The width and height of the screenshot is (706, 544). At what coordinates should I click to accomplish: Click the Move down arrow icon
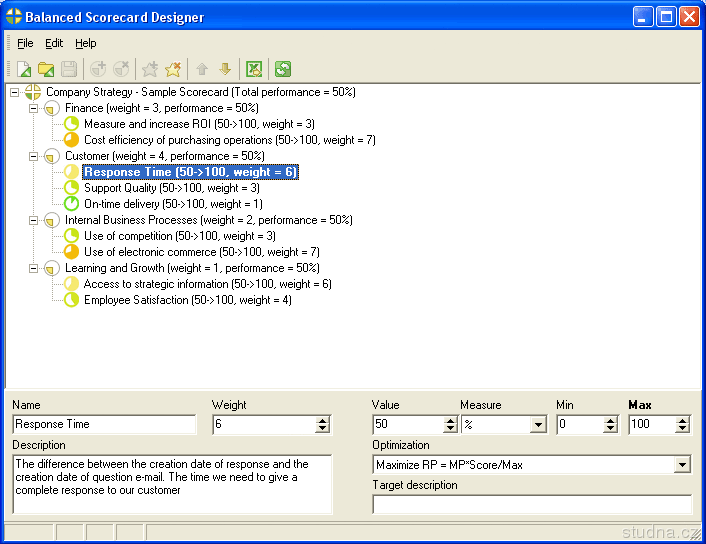pyautogui.click(x=225, y=69)
